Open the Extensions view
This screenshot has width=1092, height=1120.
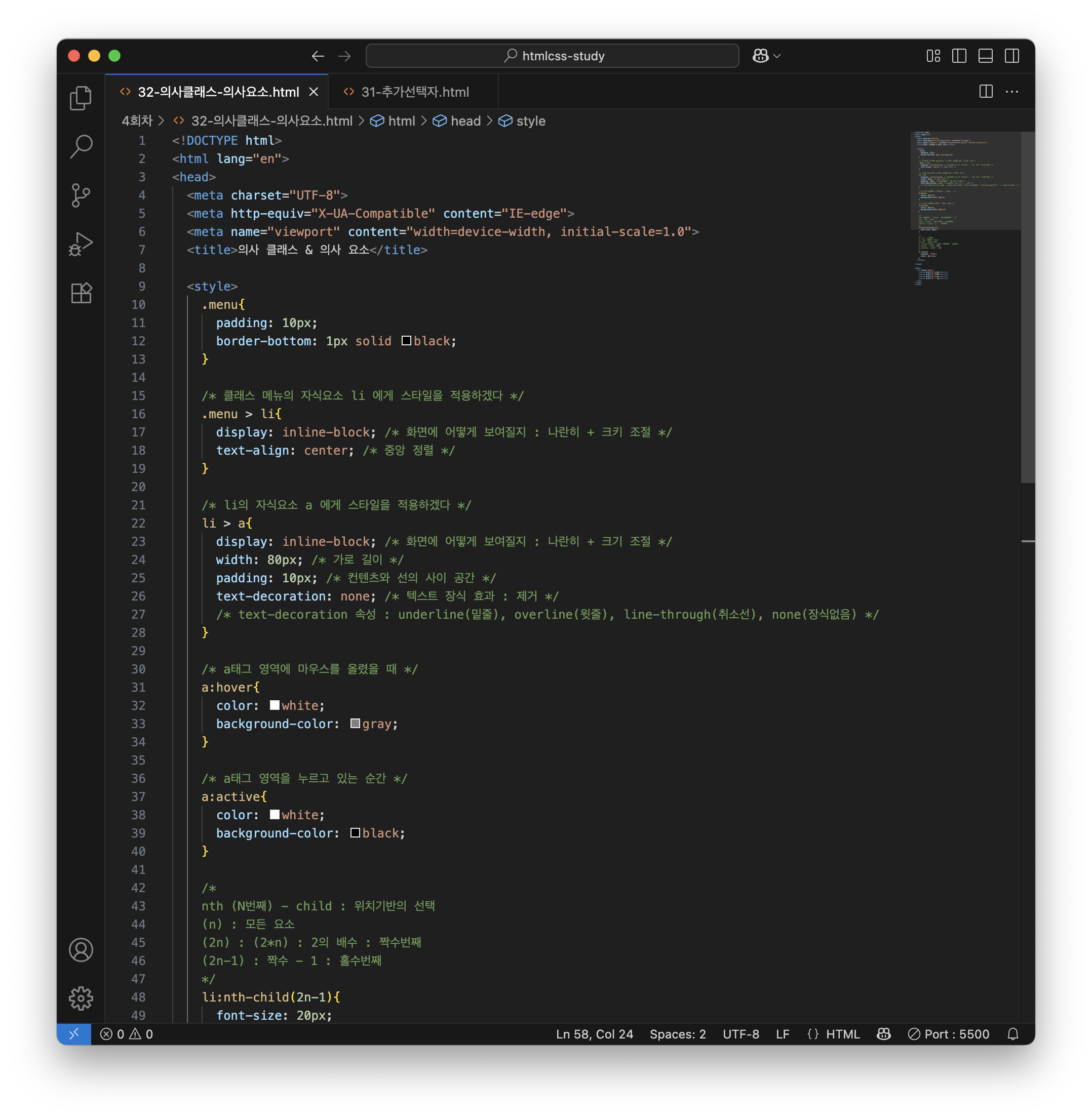pos(81,293)
